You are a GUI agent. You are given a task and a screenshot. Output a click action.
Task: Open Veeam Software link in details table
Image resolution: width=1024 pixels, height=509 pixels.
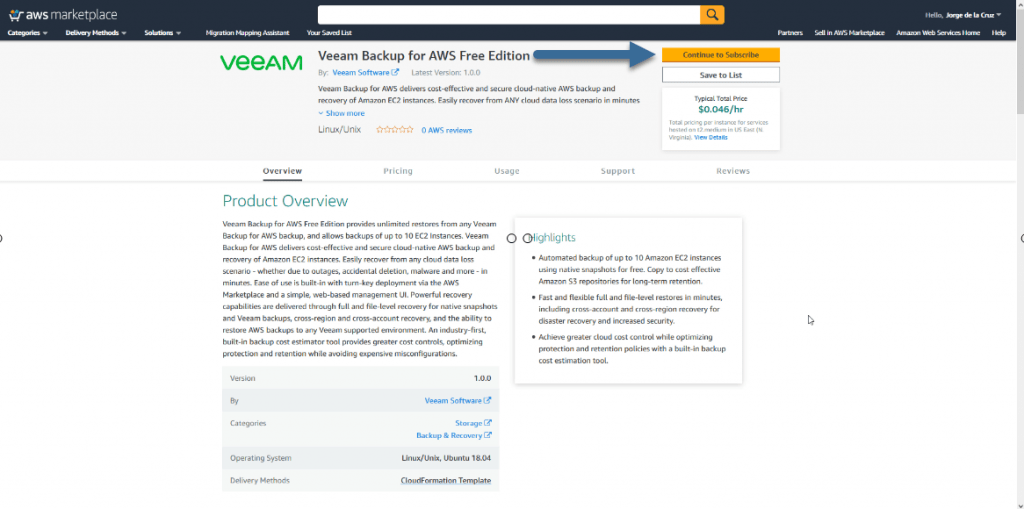pyautogui.click(x=458, y=401)
